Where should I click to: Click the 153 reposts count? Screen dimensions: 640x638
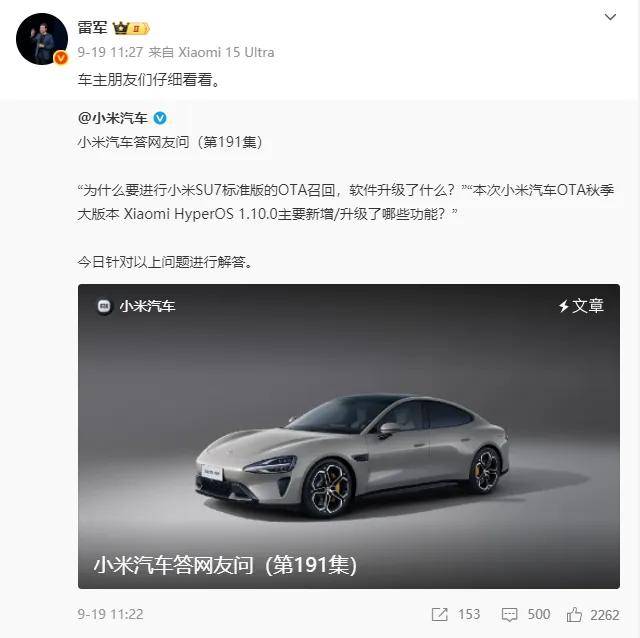[469, 614]
